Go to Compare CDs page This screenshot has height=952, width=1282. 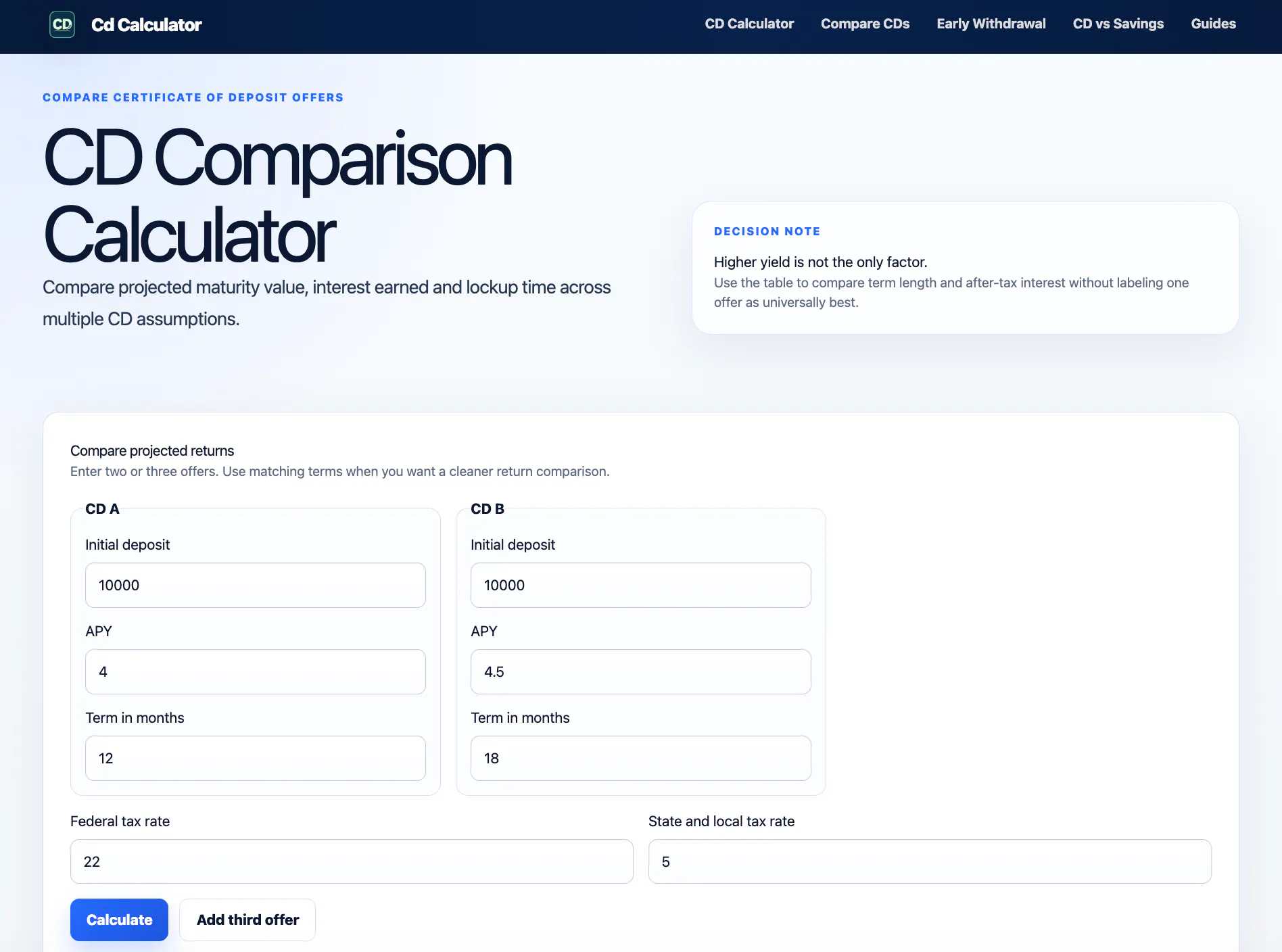[x=865, y=24]
